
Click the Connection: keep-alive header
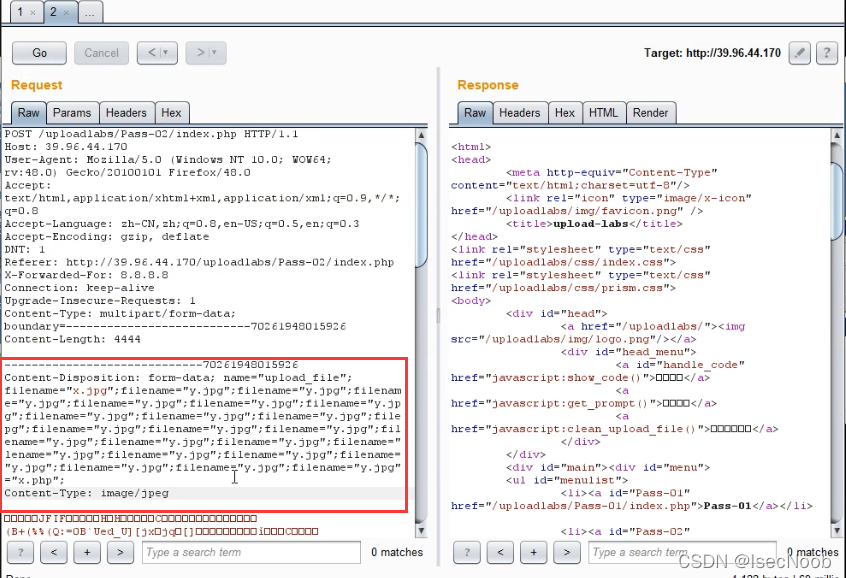click(x=79, y=288)
